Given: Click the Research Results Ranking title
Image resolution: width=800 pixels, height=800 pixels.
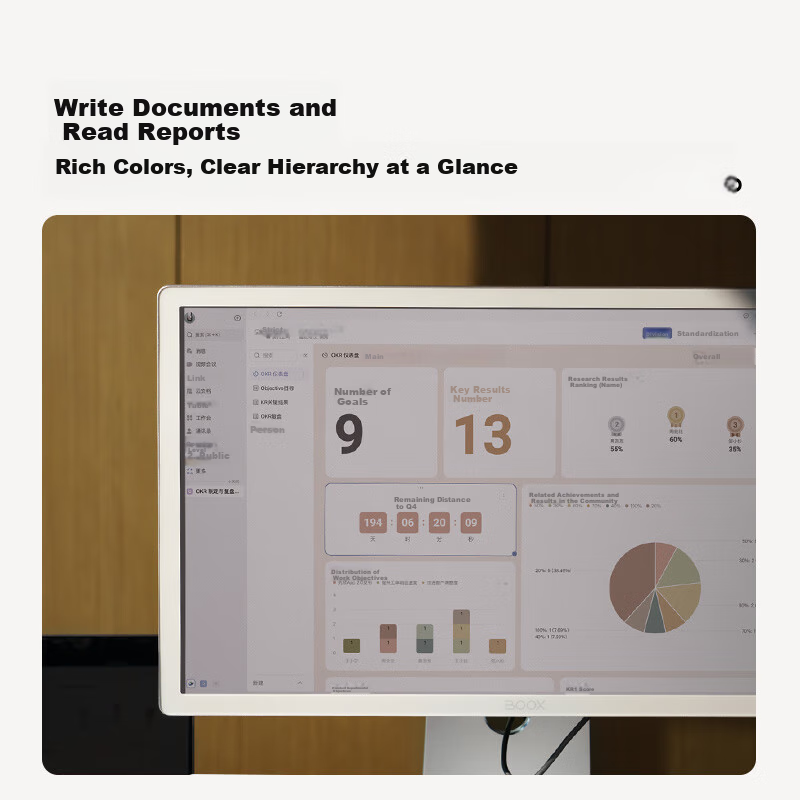Looking at the screenshot, I should 597,382.
